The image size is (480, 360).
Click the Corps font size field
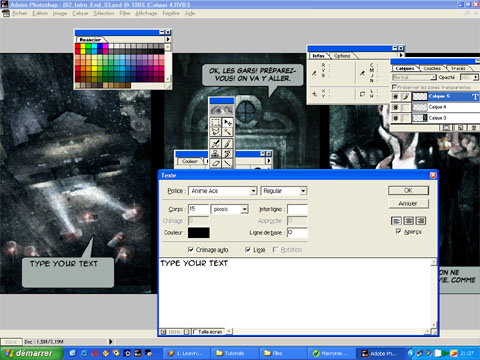198,209
